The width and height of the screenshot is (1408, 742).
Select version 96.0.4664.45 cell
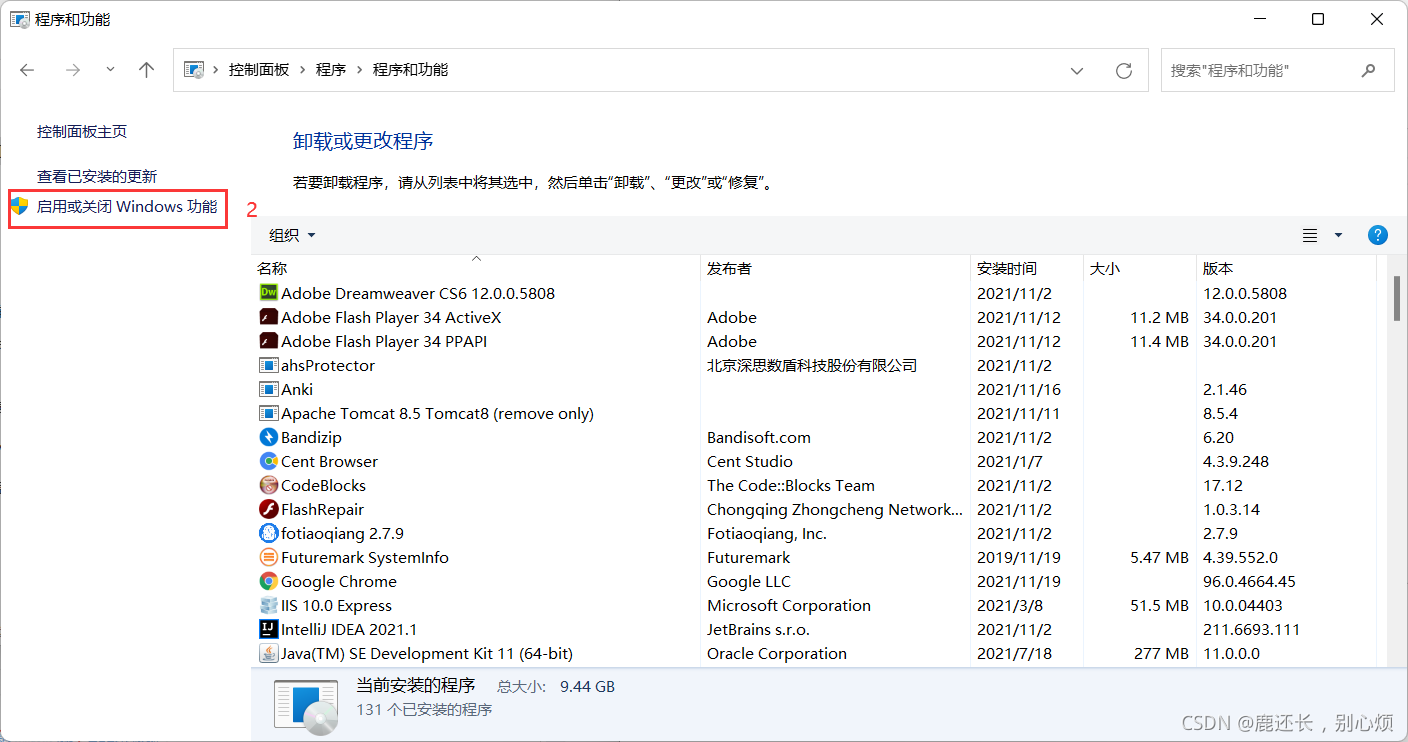(x=1249, y=581)
